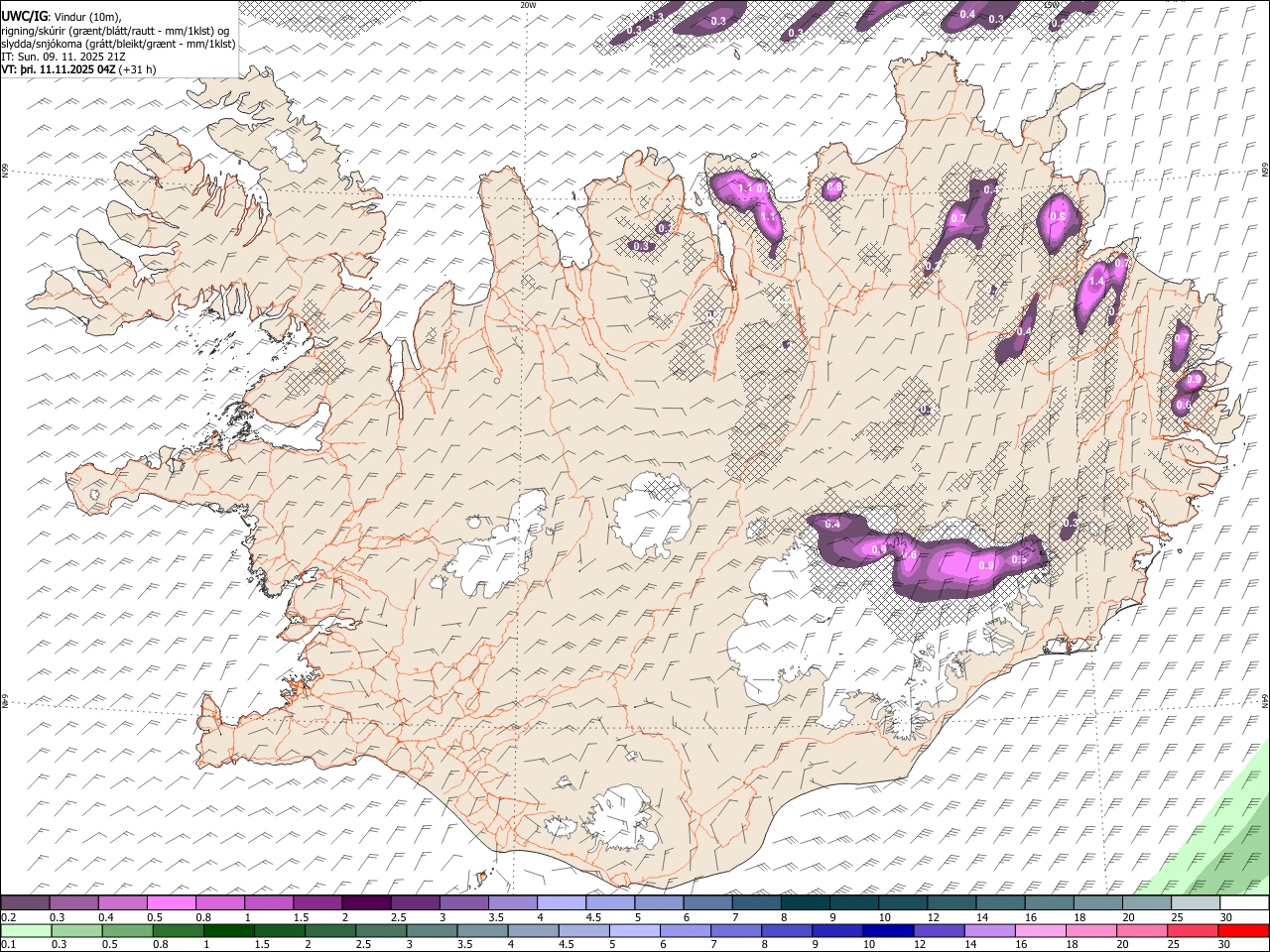Click the teal-grey 16 snowfall legend swatch
Viewport: 1270px width, 952px height.
pyautogui.click(x=1049, y=903)
